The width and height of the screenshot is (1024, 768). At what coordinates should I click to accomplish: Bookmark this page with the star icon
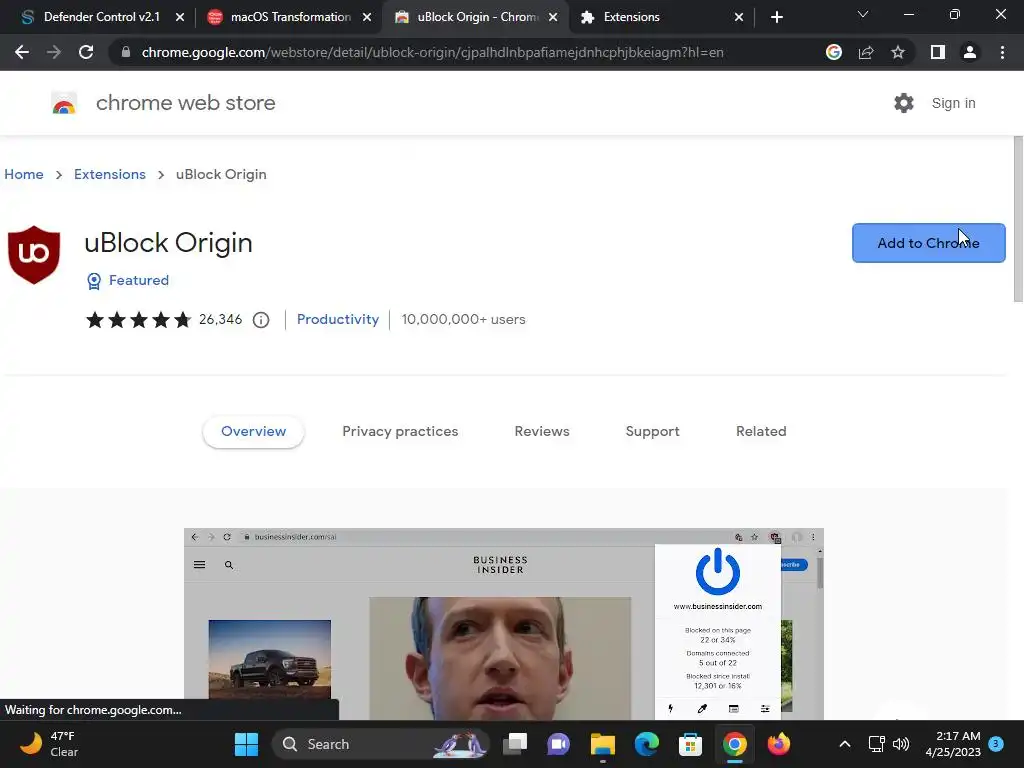click(x=898, y=52)
